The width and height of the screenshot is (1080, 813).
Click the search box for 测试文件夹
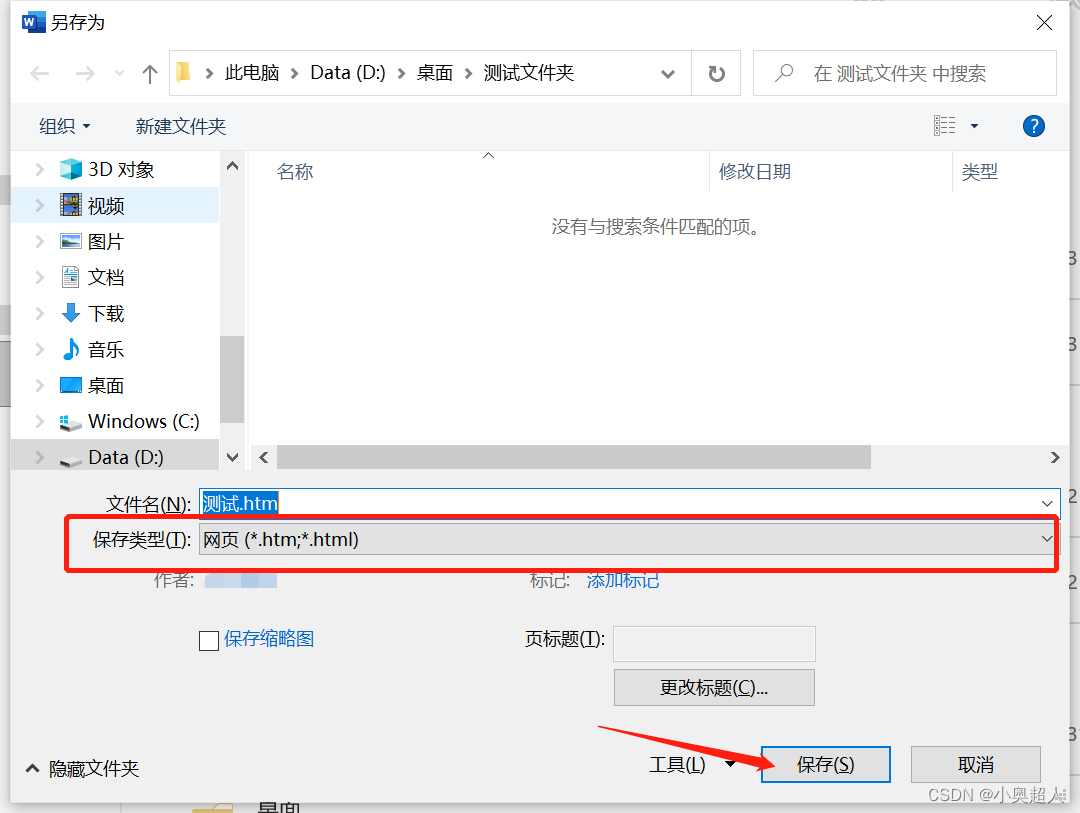click(x=904, y=73)
